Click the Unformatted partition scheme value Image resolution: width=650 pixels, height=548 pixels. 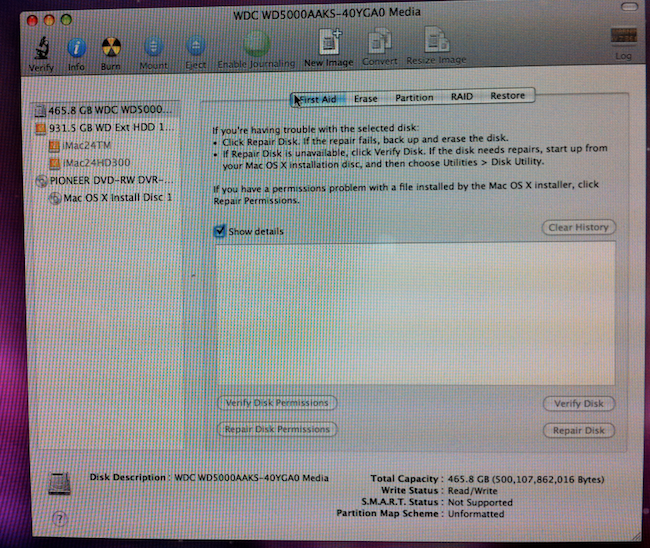pyautogui.click(x=476, y=514)
